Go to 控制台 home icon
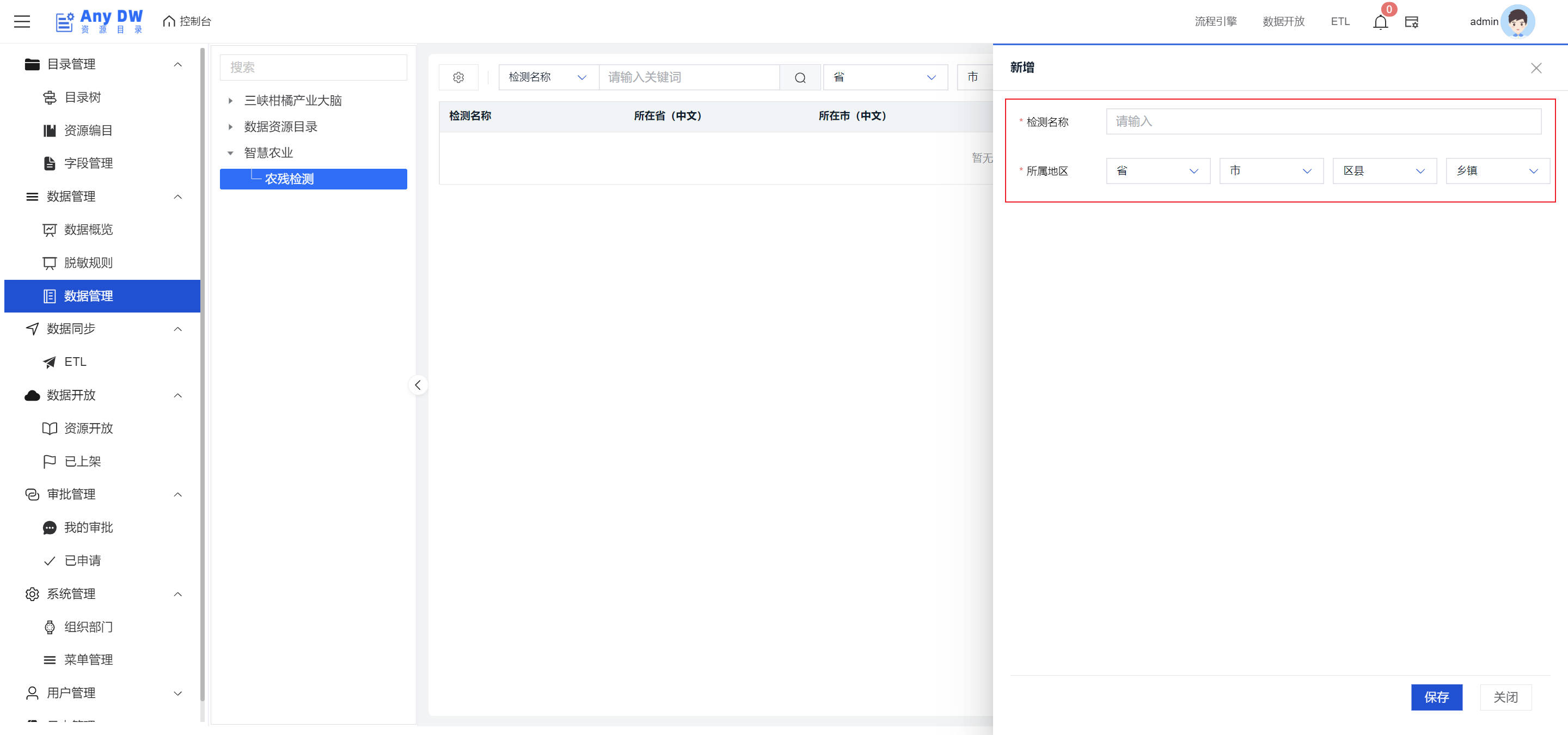1568x735 pixels. point(169,21)
